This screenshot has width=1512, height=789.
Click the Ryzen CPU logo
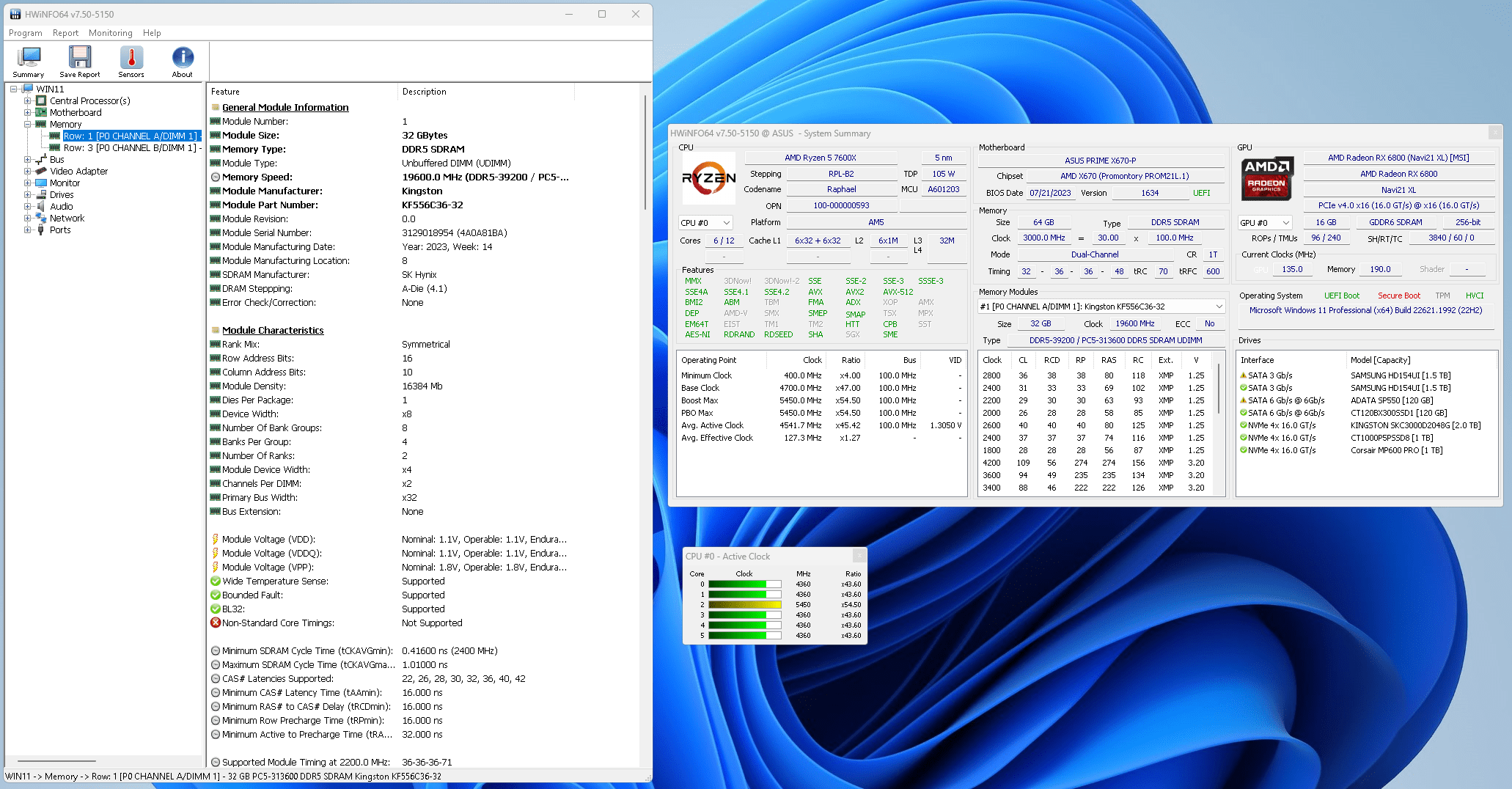point(708,178)
